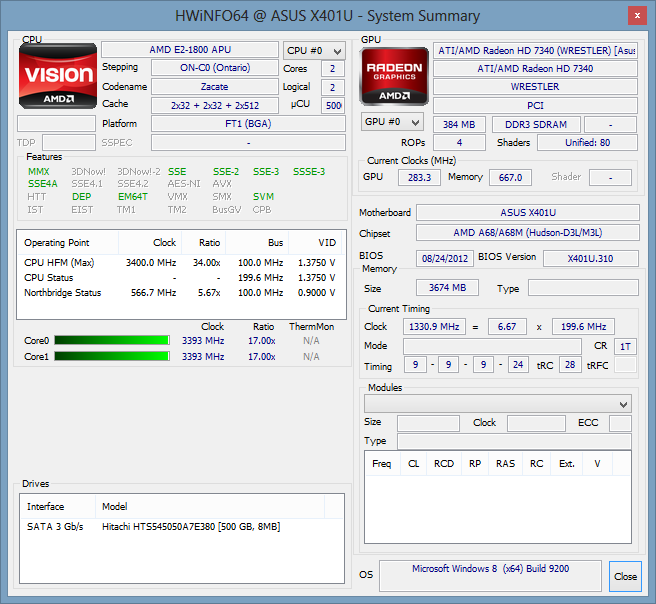Click the Core1 usage bar
The width and height of the screenshot is (656, 604).
click(x=112, y=356)
